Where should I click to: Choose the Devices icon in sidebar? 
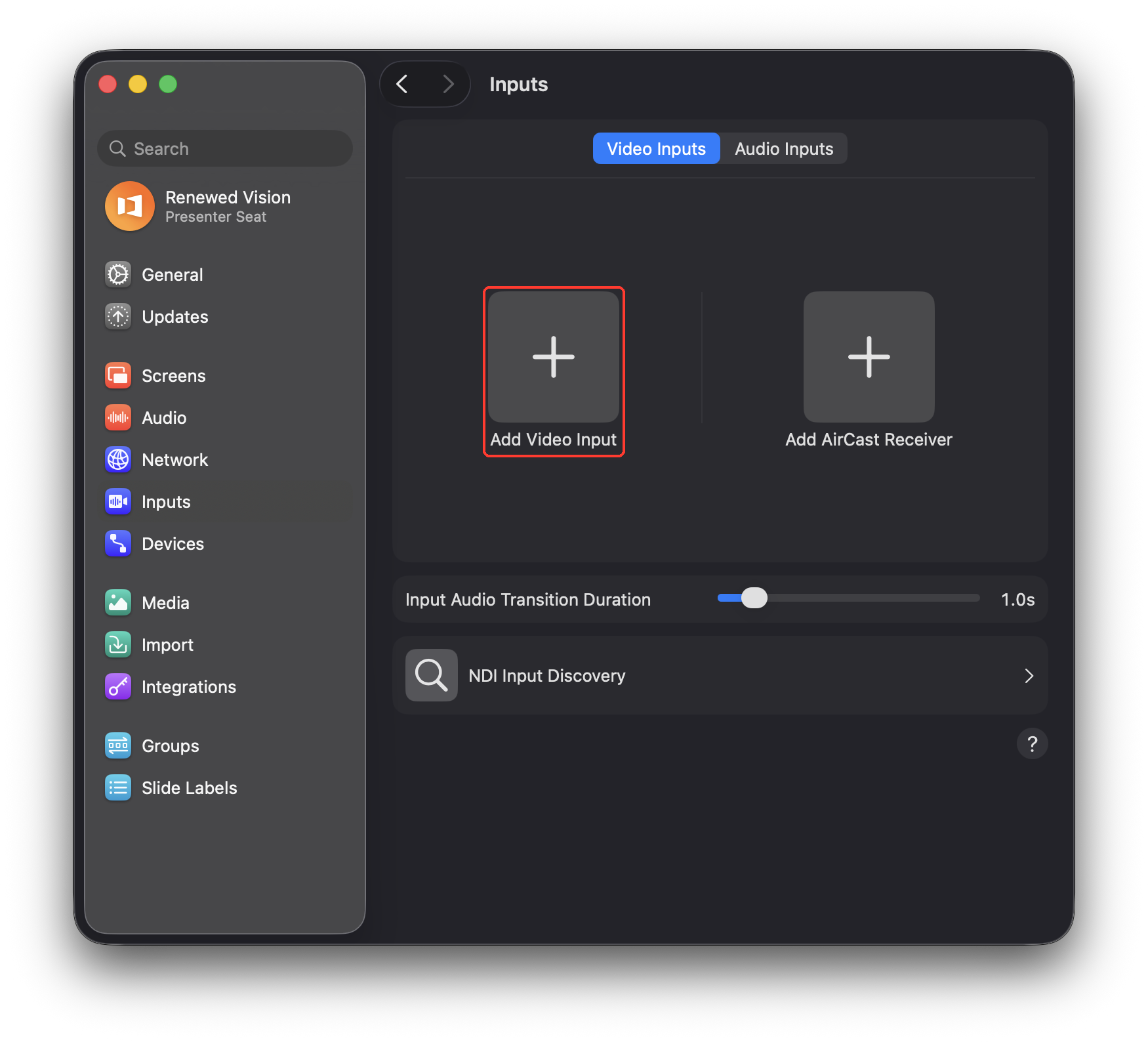click(x=118, y=543)
